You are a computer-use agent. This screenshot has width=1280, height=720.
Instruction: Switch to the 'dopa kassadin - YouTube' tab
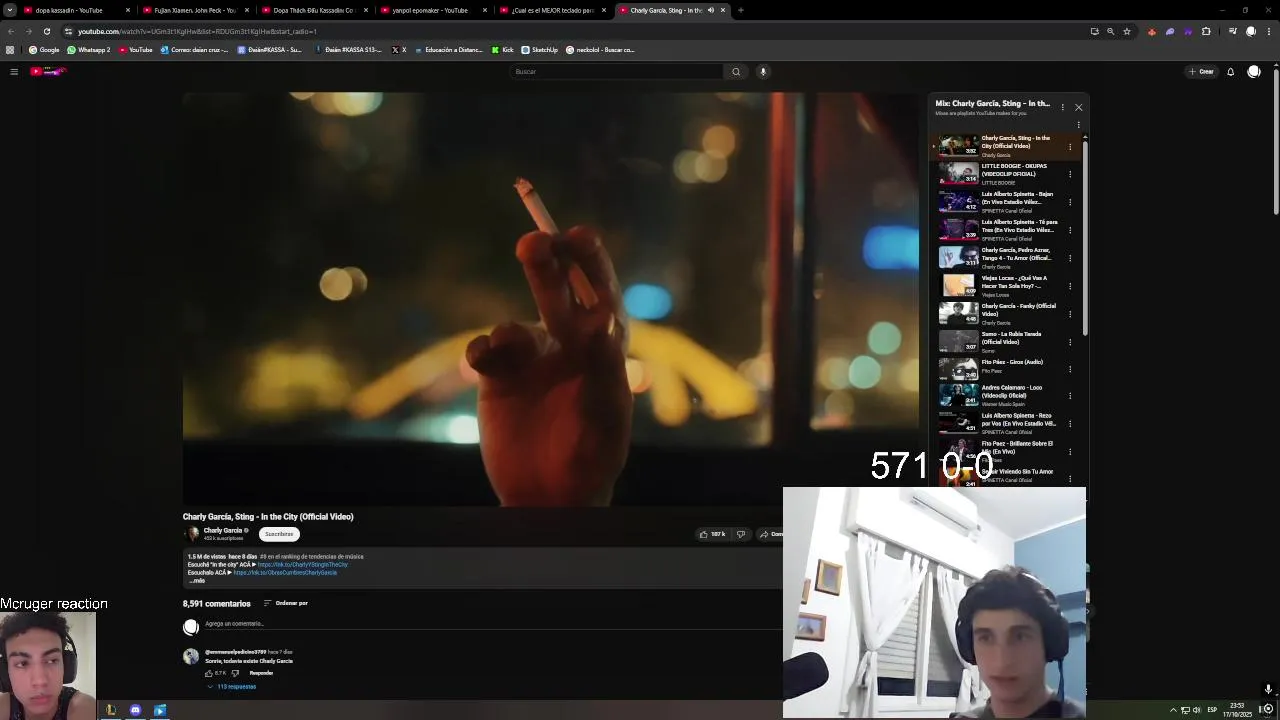(76, 10)
